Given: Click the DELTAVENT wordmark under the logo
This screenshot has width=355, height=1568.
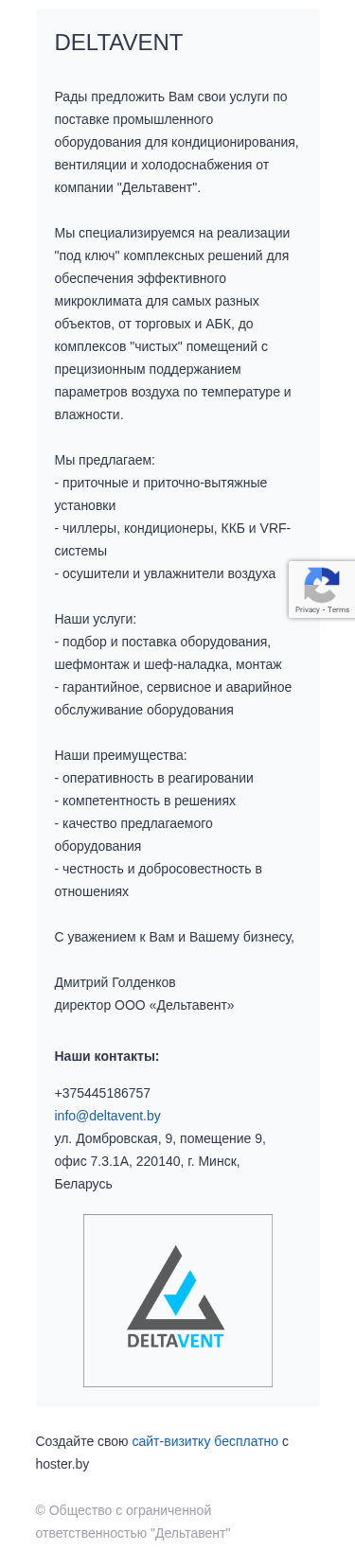Looking at the screenshot, I should click(176, 1340).
